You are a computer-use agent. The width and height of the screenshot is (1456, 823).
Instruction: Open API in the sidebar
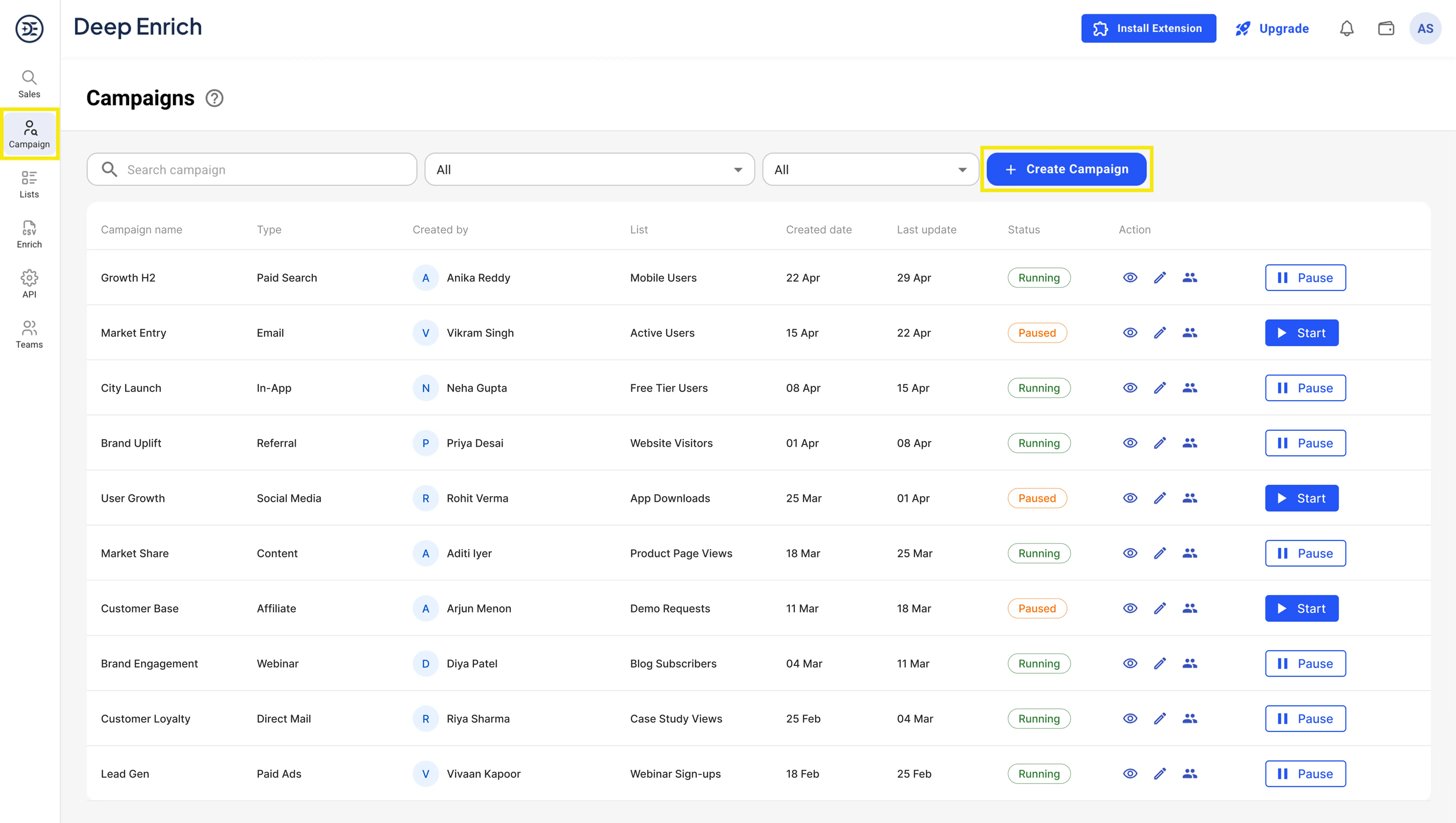point(29,284)
